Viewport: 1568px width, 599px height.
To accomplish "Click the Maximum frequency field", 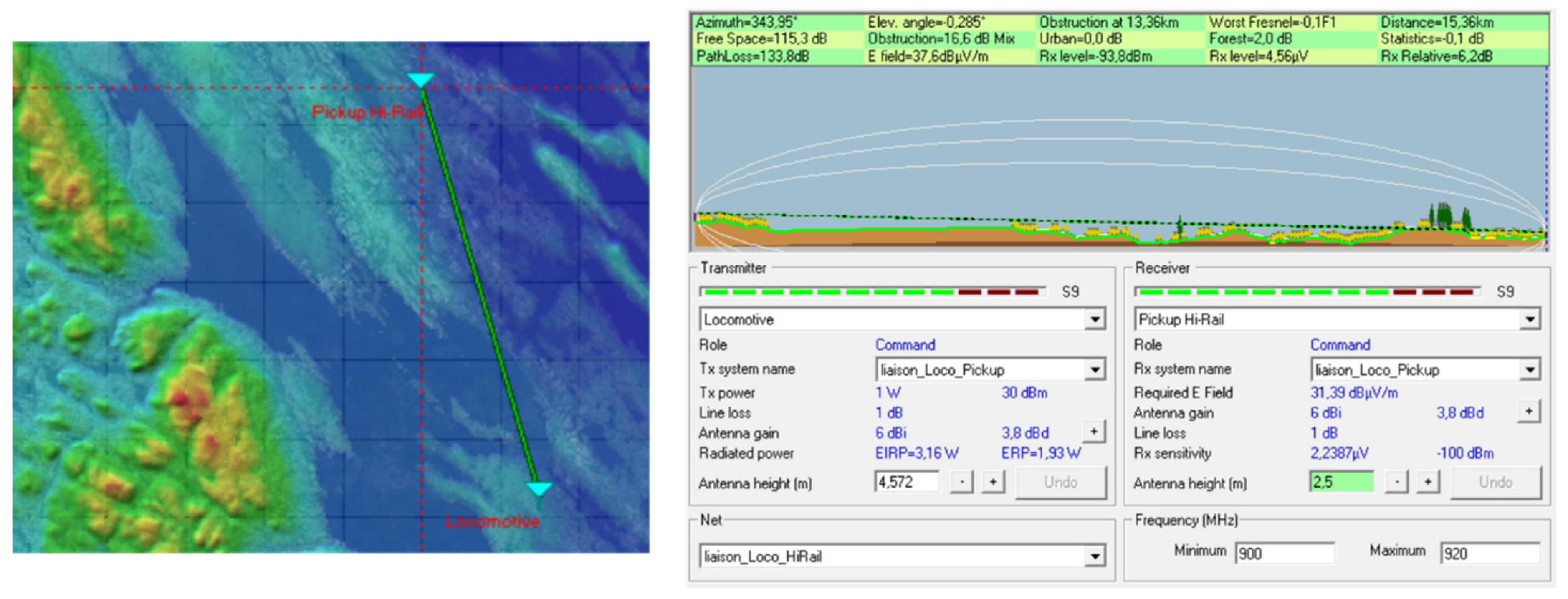I will 1490,554.
